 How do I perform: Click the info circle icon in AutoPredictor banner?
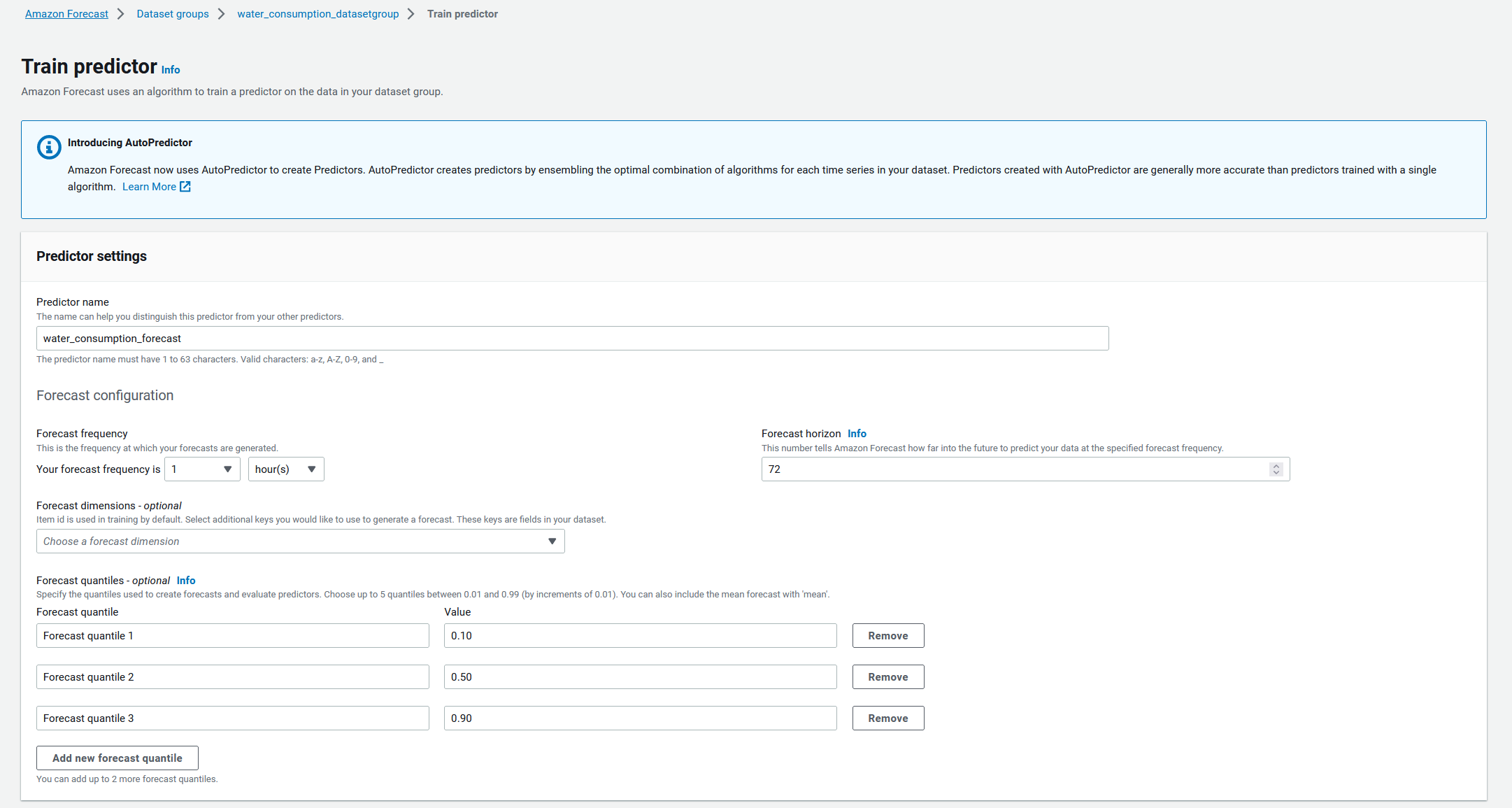[49, 147]
